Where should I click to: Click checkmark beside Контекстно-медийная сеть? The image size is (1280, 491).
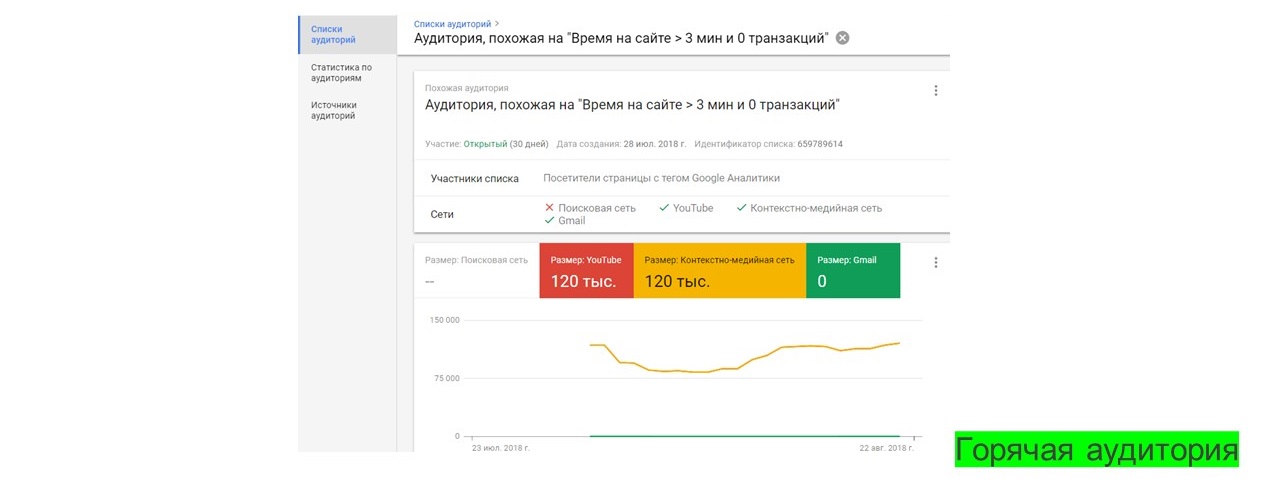tap(741, 208)
